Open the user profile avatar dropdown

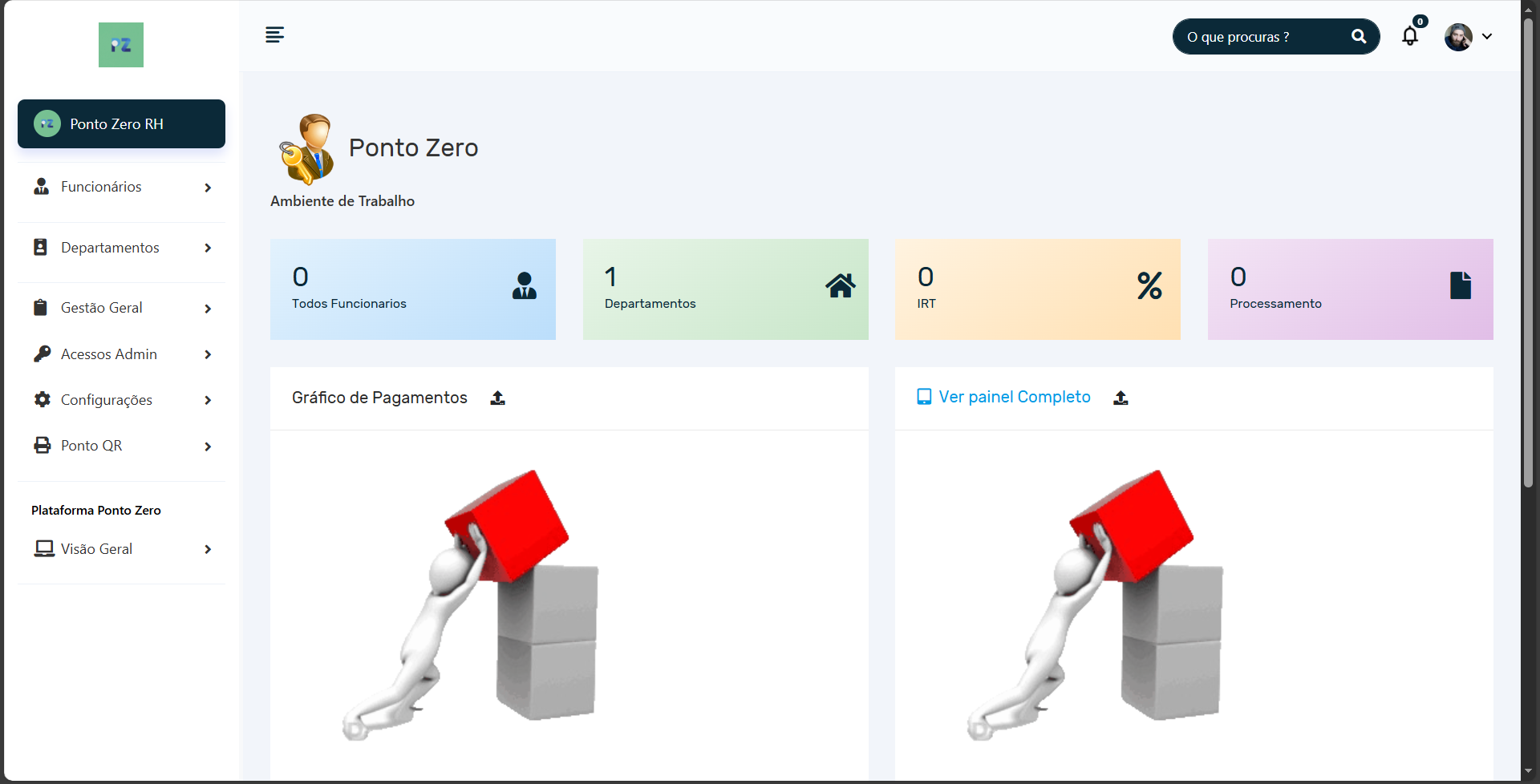point(1468,37)
